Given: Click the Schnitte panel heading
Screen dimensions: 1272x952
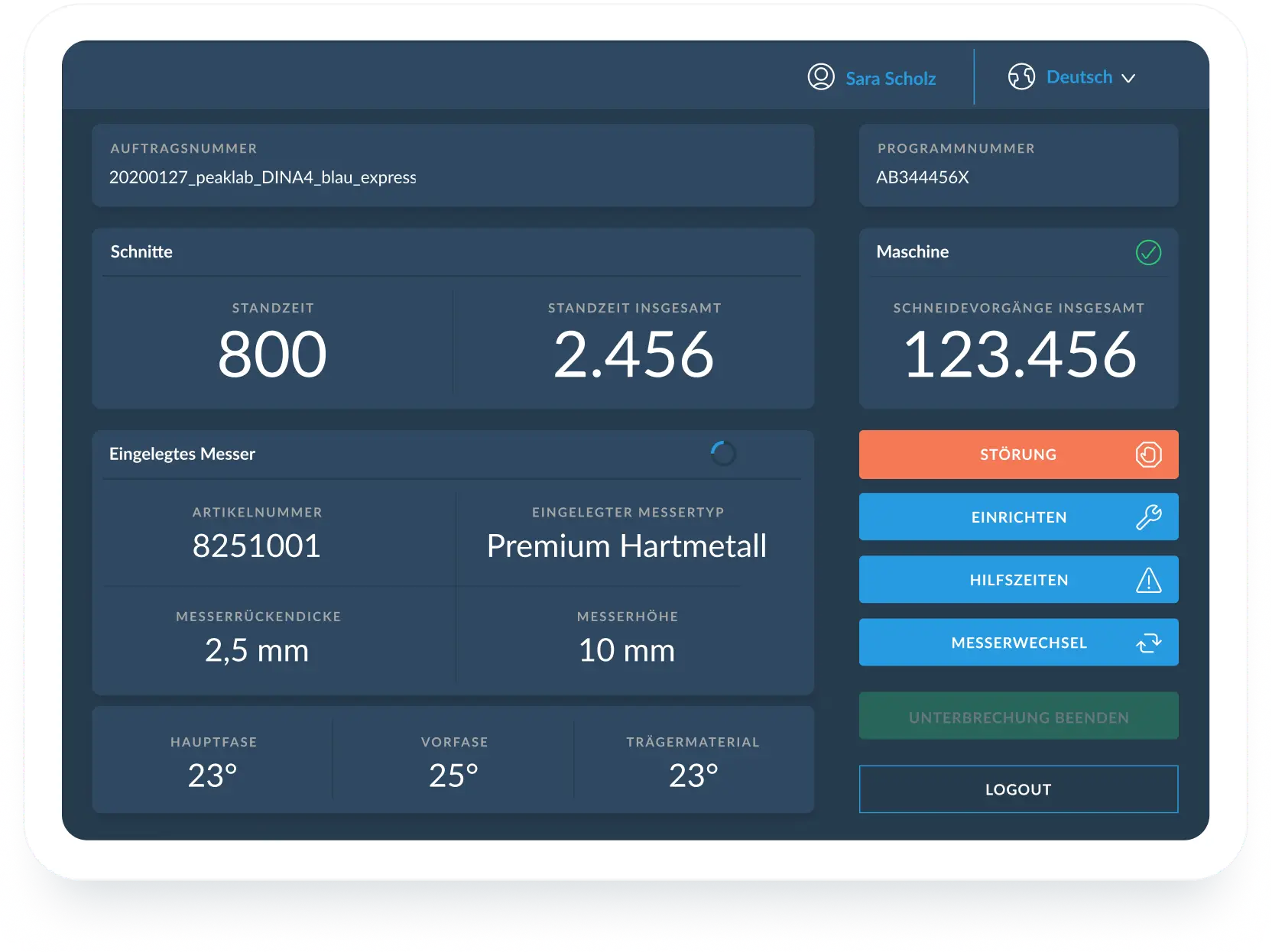Looking at the screenshot, I should (141, 252).
